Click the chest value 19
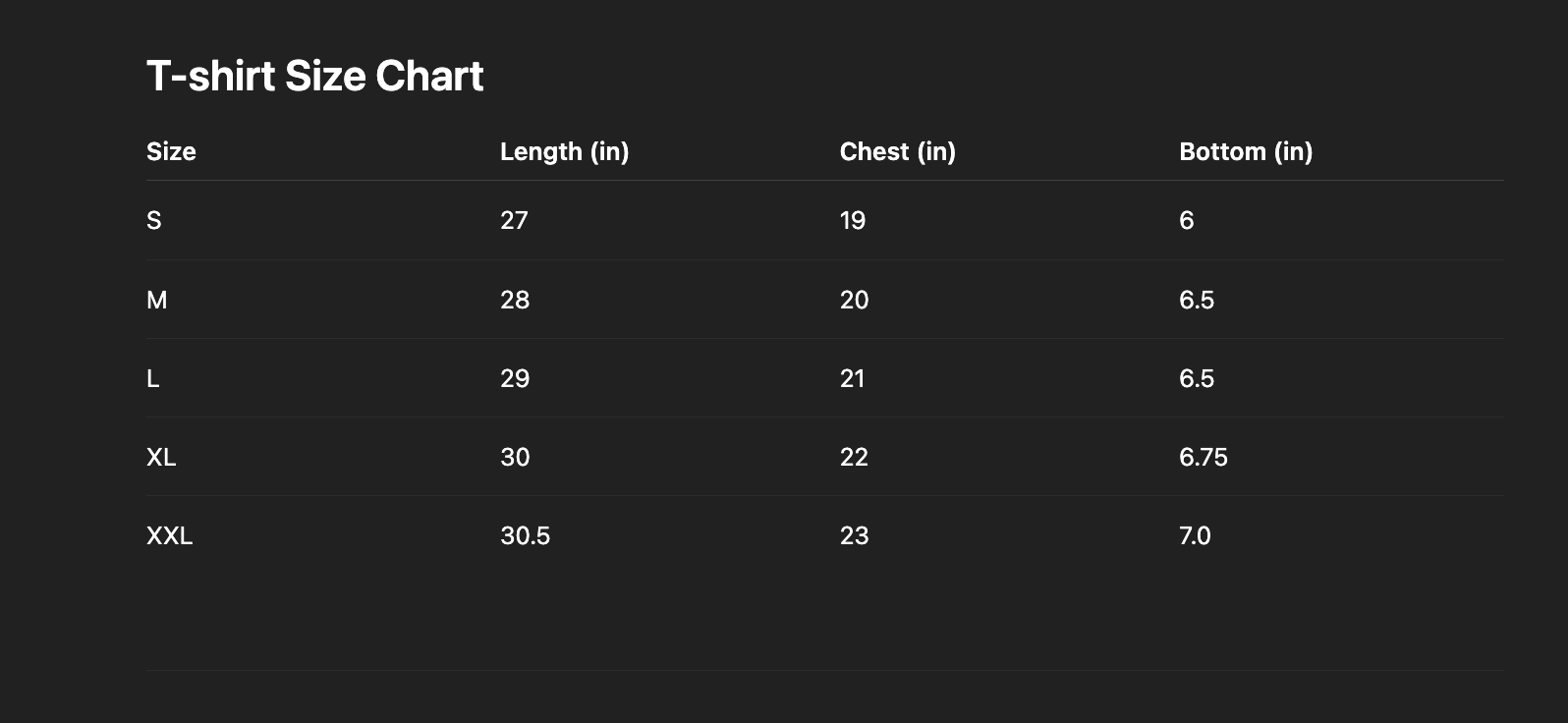This screenshot has width=1568, height=723. (853, 220)
